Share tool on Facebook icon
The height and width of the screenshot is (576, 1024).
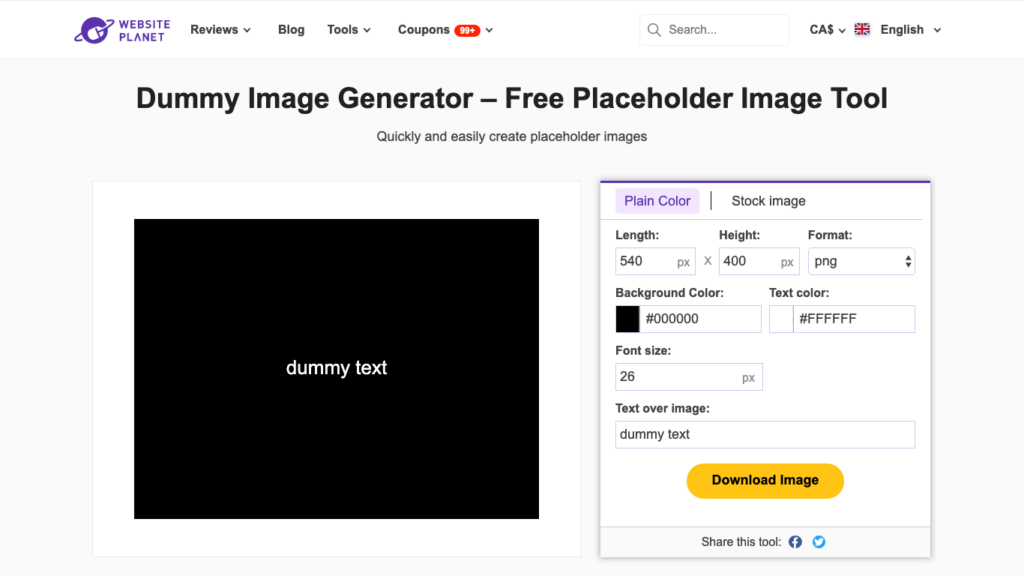click(x=795, y=542)
